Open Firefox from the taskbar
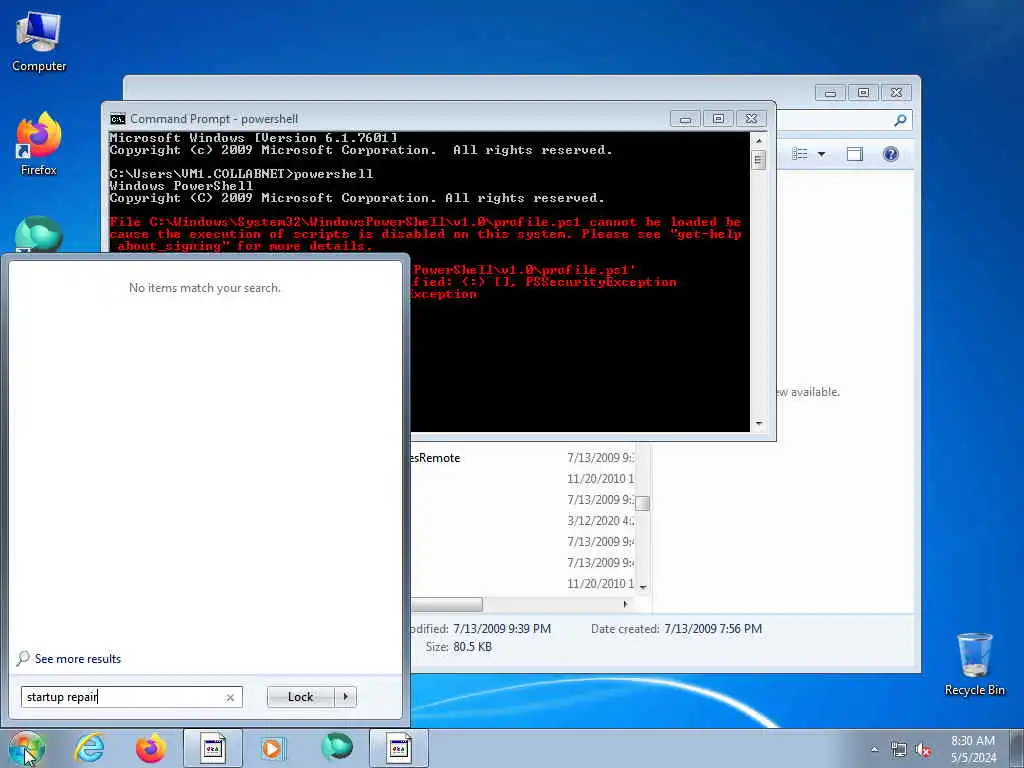The image size is (1024, 768). (151, 748)
